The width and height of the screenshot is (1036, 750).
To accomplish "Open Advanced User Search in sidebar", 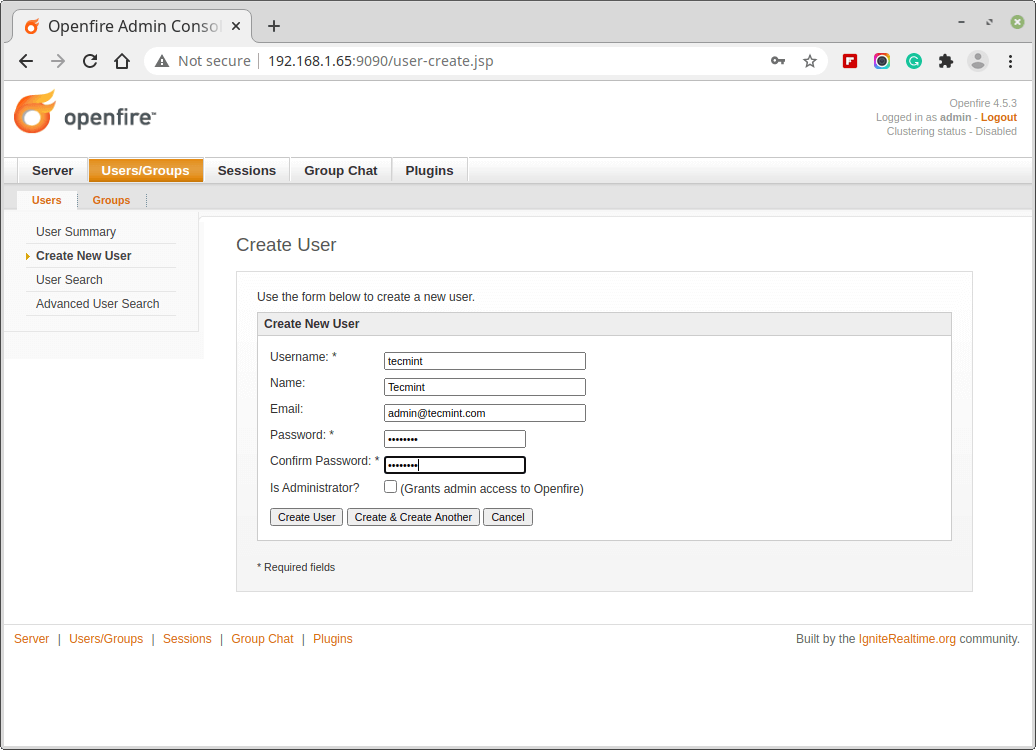I will pos(98,304).
